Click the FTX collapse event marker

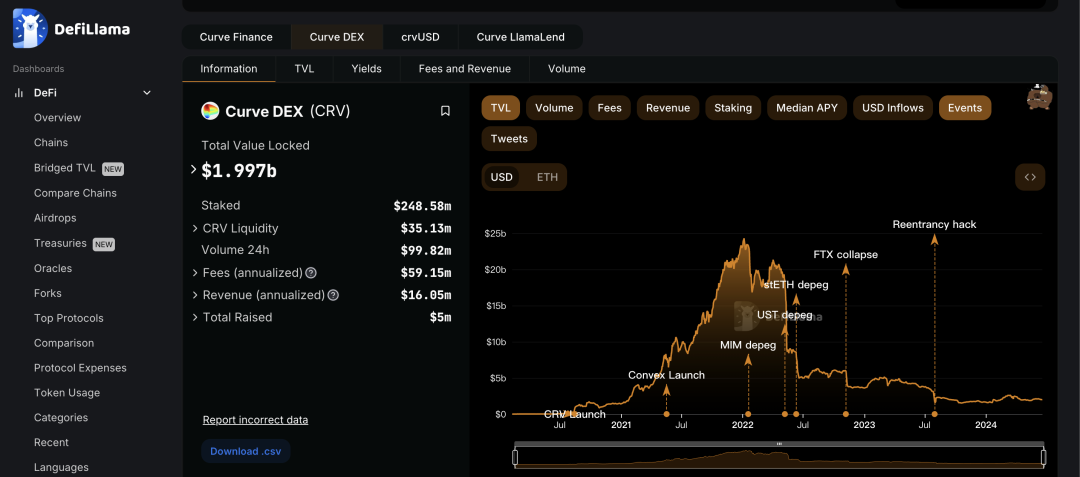(x=846, y=414)
